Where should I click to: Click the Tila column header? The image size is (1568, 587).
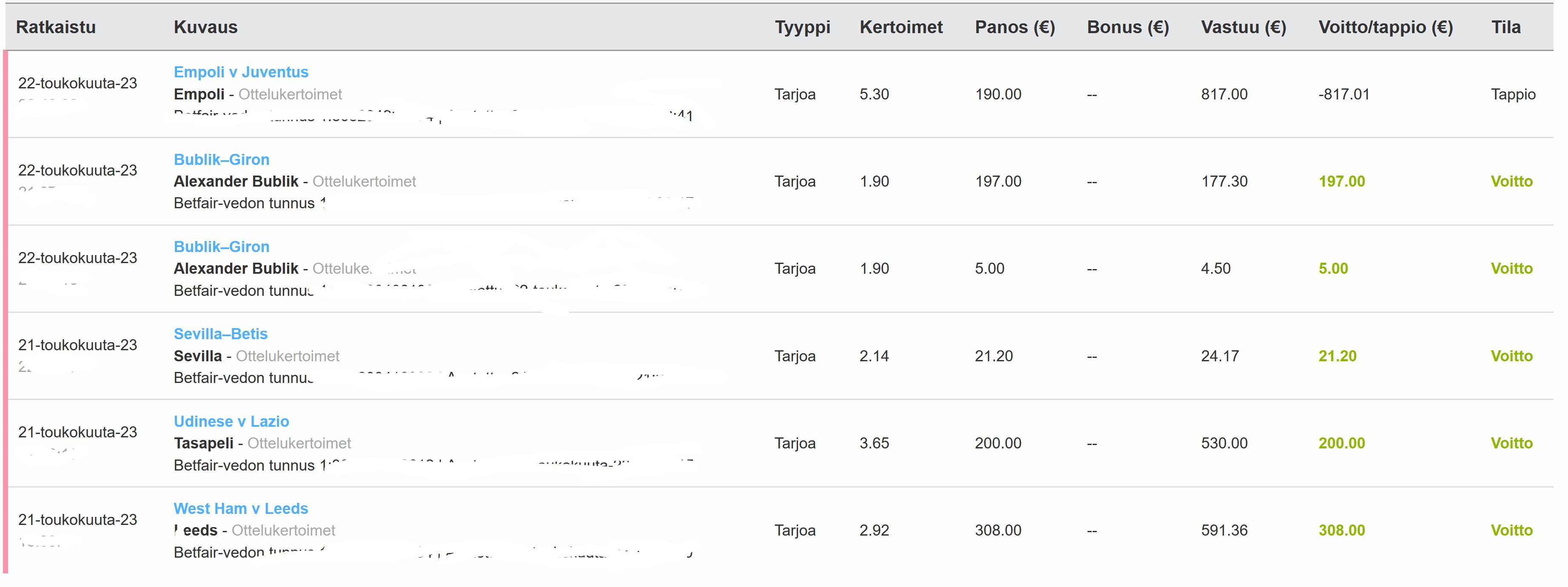(x=1506, y=27)
